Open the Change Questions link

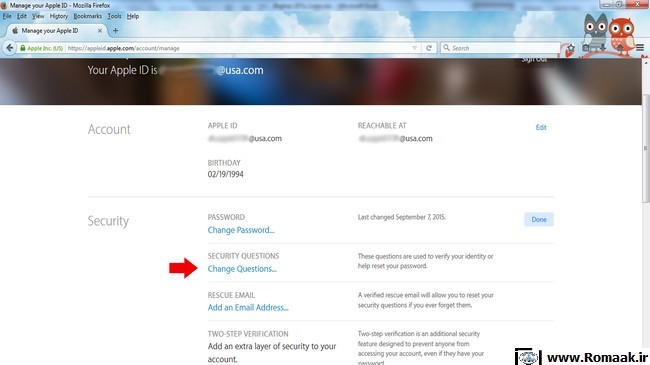tap(242, 269)
